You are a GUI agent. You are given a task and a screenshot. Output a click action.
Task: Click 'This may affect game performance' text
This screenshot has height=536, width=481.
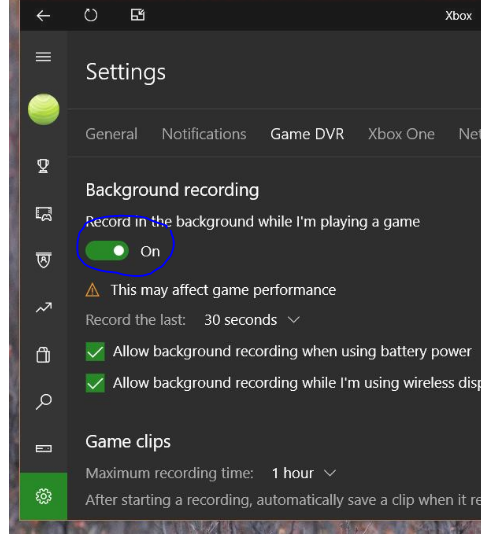point(223,290)
